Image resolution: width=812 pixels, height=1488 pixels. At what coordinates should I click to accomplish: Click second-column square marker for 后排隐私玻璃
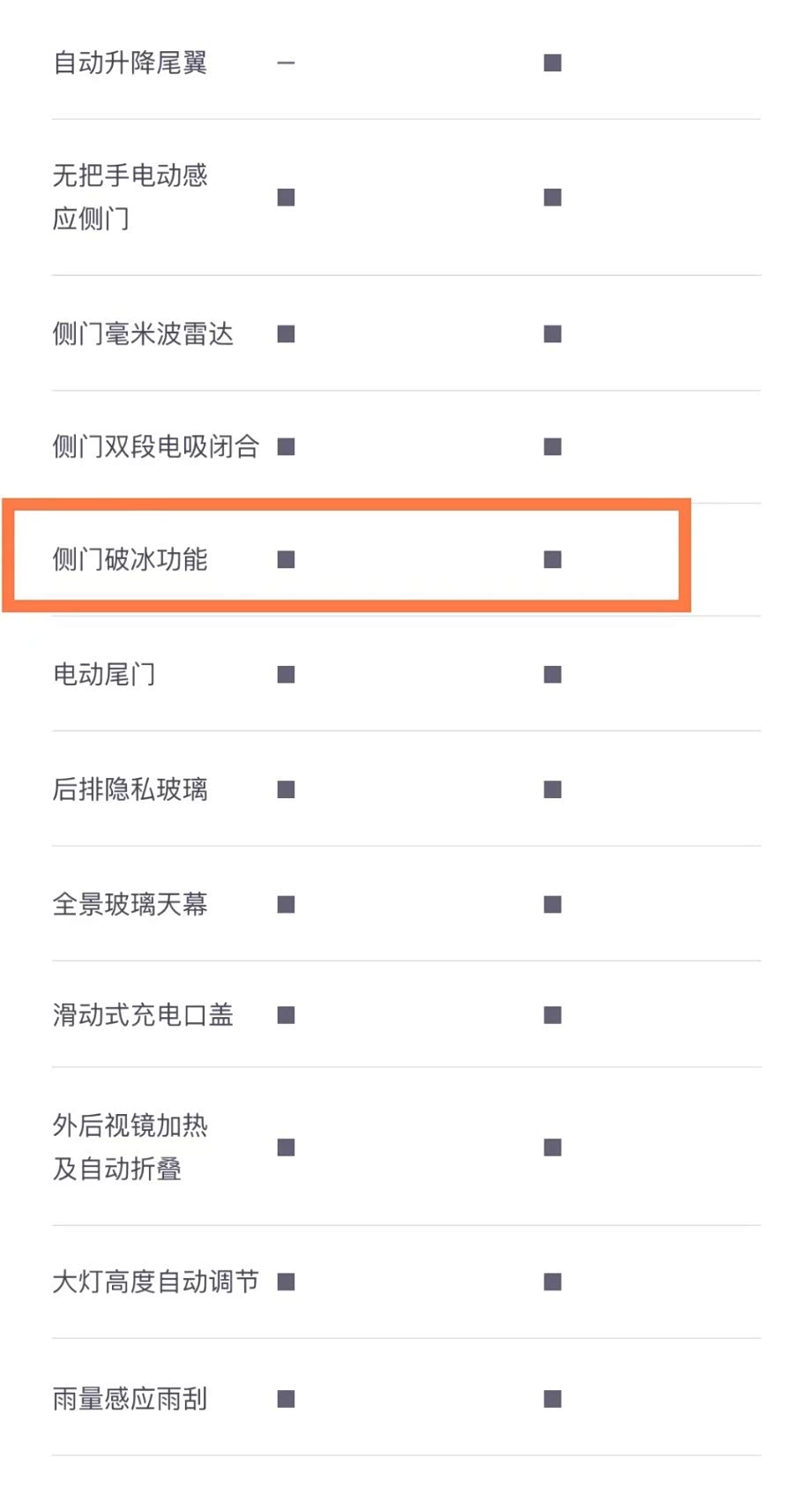(x=553, y=789)
